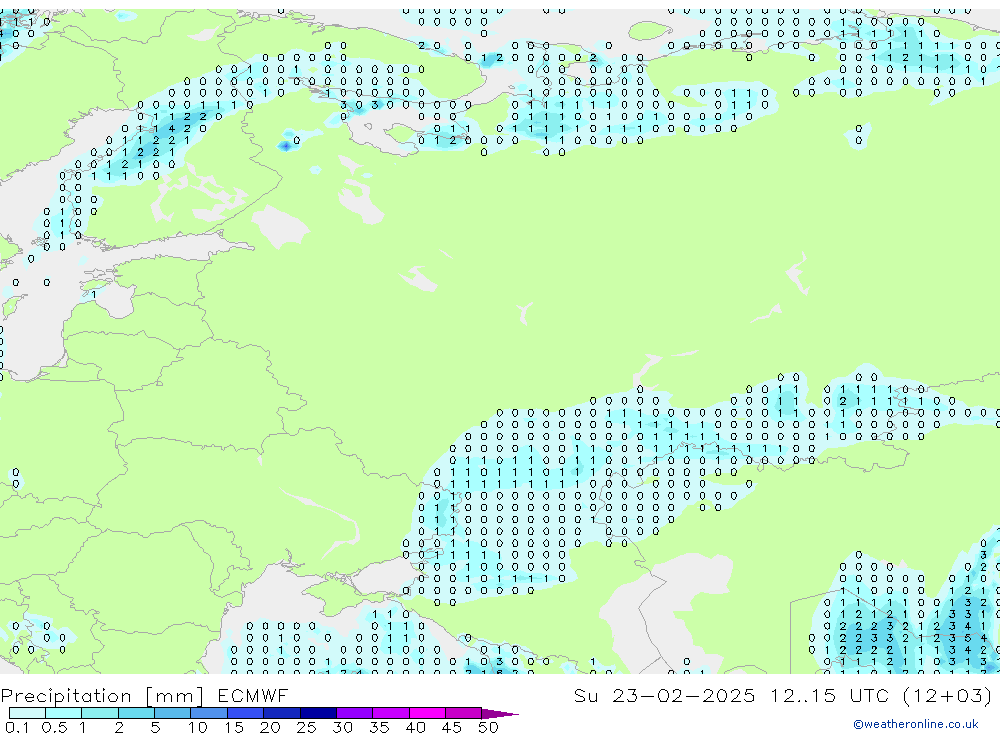Click the 'Precipitation [mm] ECMWF' title text

[x=144, y=695]
